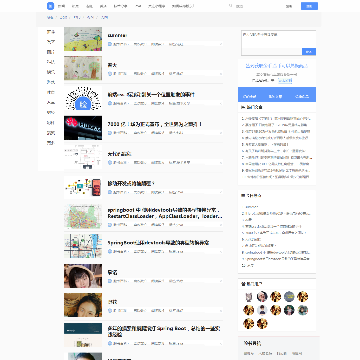Expand the arrow at the flowchart article row end
This screenshot has width=360, height=360.
[x=221, y=163]
